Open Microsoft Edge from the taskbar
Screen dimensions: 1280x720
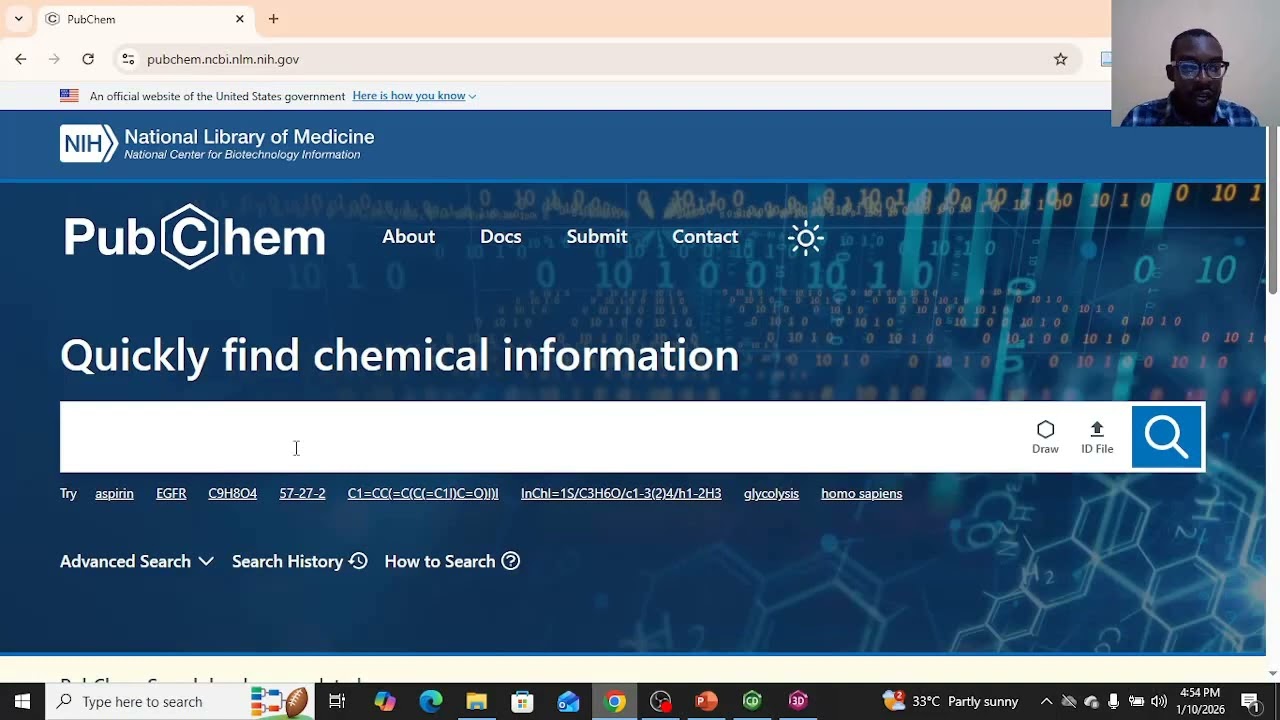[x=431, y=702]
